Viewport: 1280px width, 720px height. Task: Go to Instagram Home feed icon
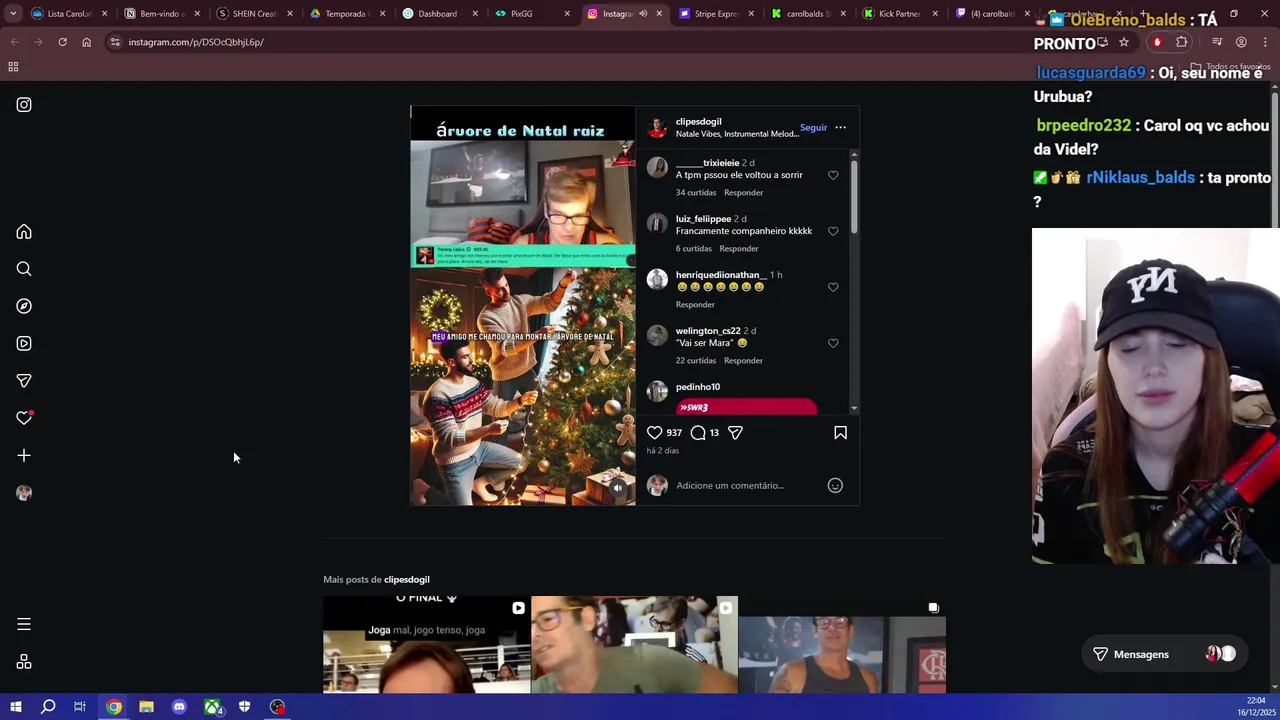(x=24, y=232)
